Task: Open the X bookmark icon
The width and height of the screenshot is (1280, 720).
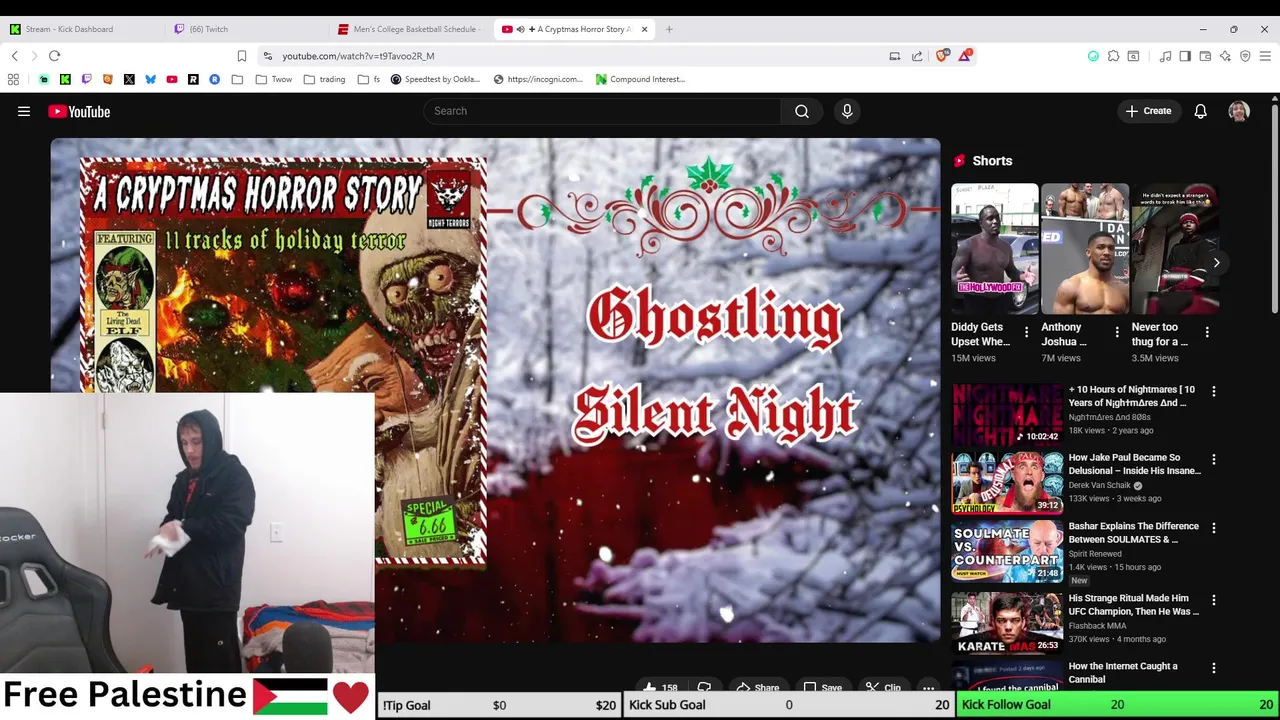Action: (129, 79)
